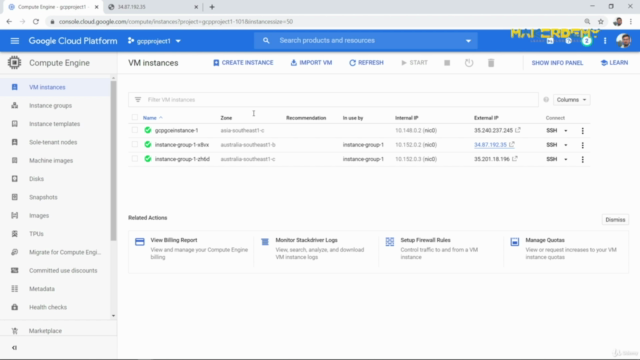Click CREATE INSTANCE button
Image resolution: width=640 pixels, height=360 pixels.
click(243, 63)
